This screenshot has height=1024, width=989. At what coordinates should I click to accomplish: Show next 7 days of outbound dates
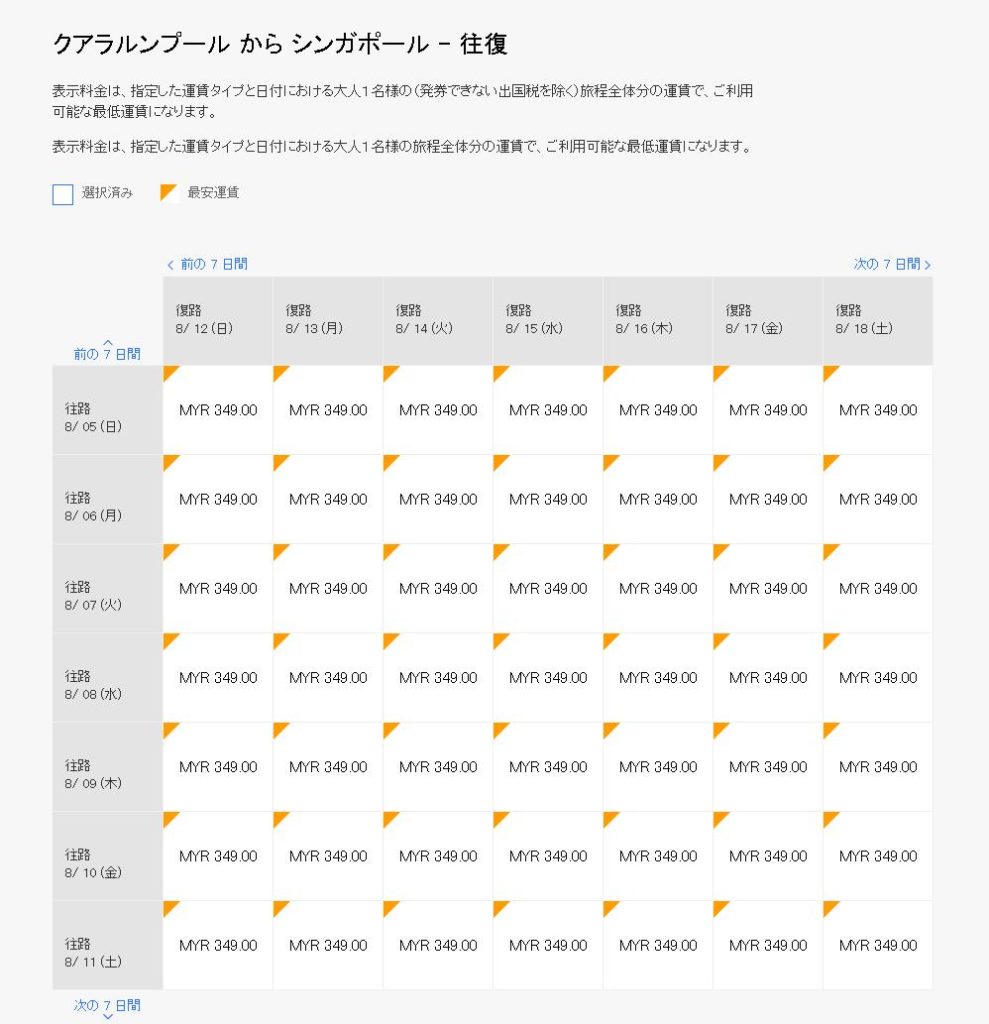(x=107, y=1008)
